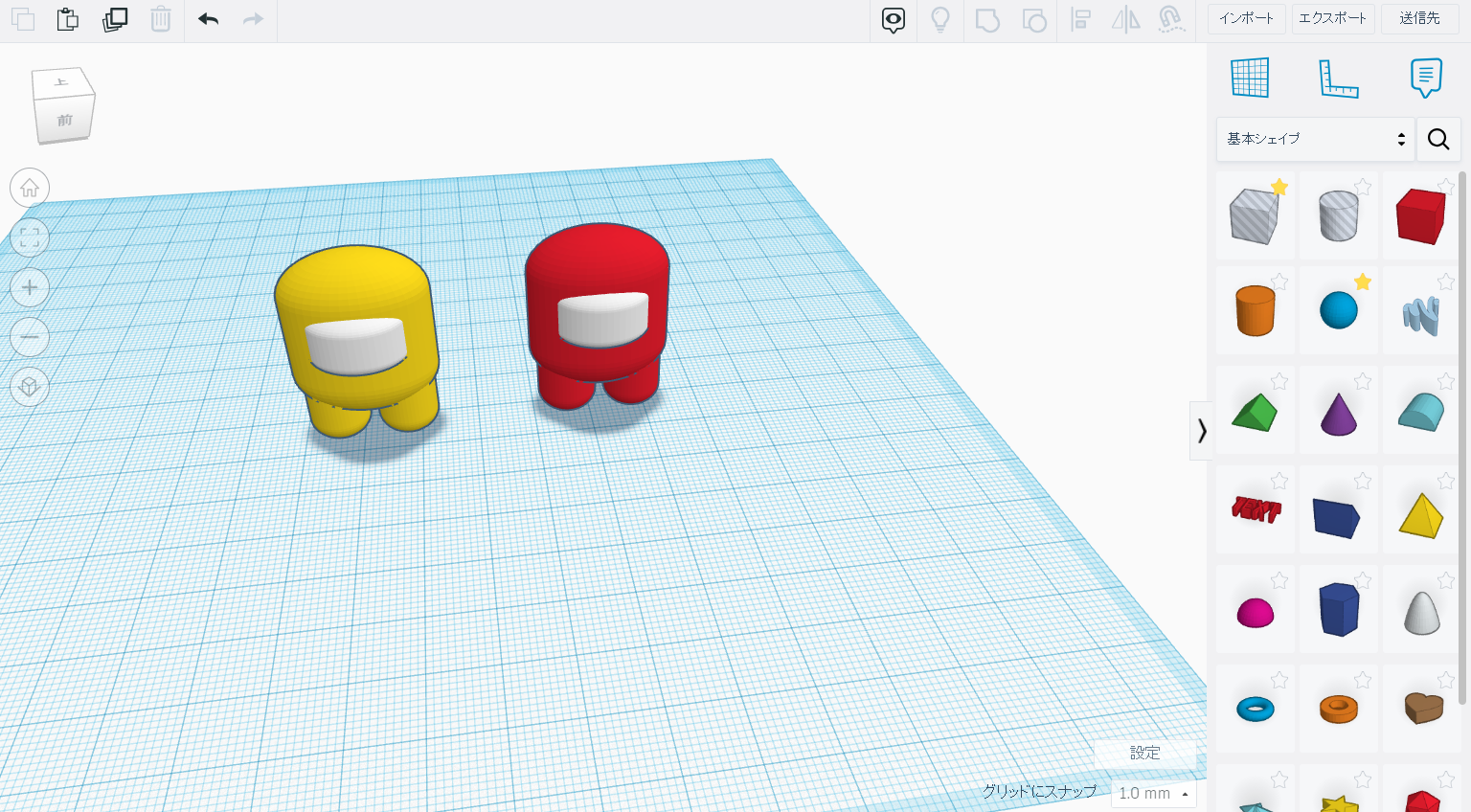The height and width of the screenshot is (812, 1471).
Task: Select the purple cone shape
Action: coord(1338,413)
